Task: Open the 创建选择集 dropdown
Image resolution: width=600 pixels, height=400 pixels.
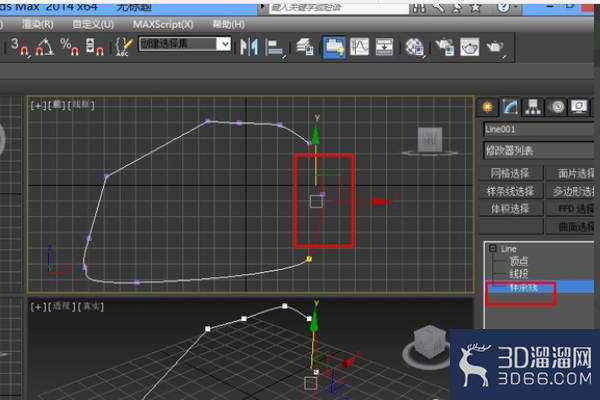Action: pyautogui.click(x=224, y=44)
